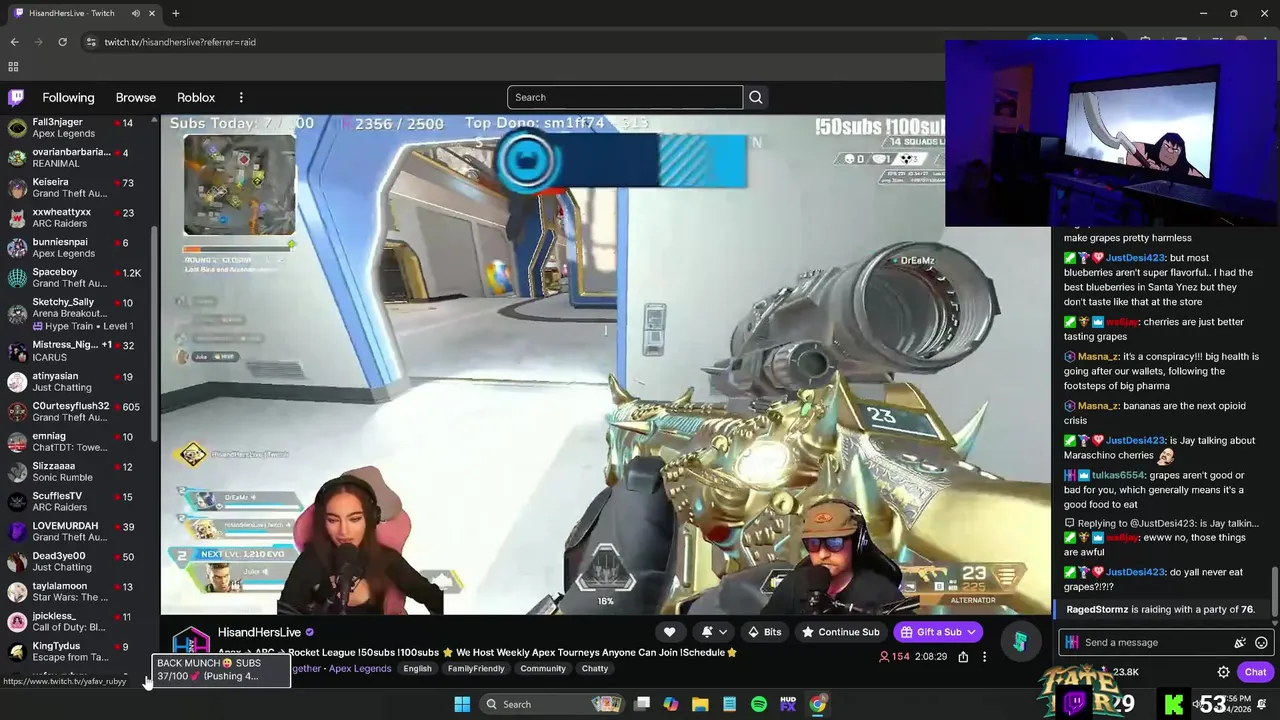
Task: Open Dead3ye00 channel in sidebar
Action: 78,562
